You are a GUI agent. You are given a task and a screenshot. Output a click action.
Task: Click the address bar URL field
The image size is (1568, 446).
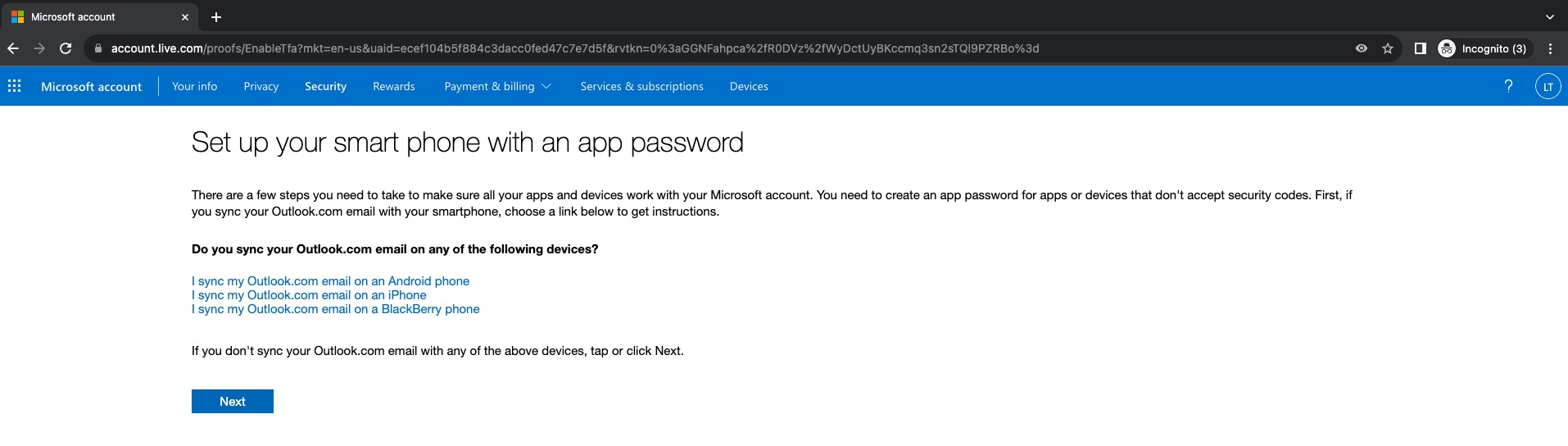tap(573, 48)
